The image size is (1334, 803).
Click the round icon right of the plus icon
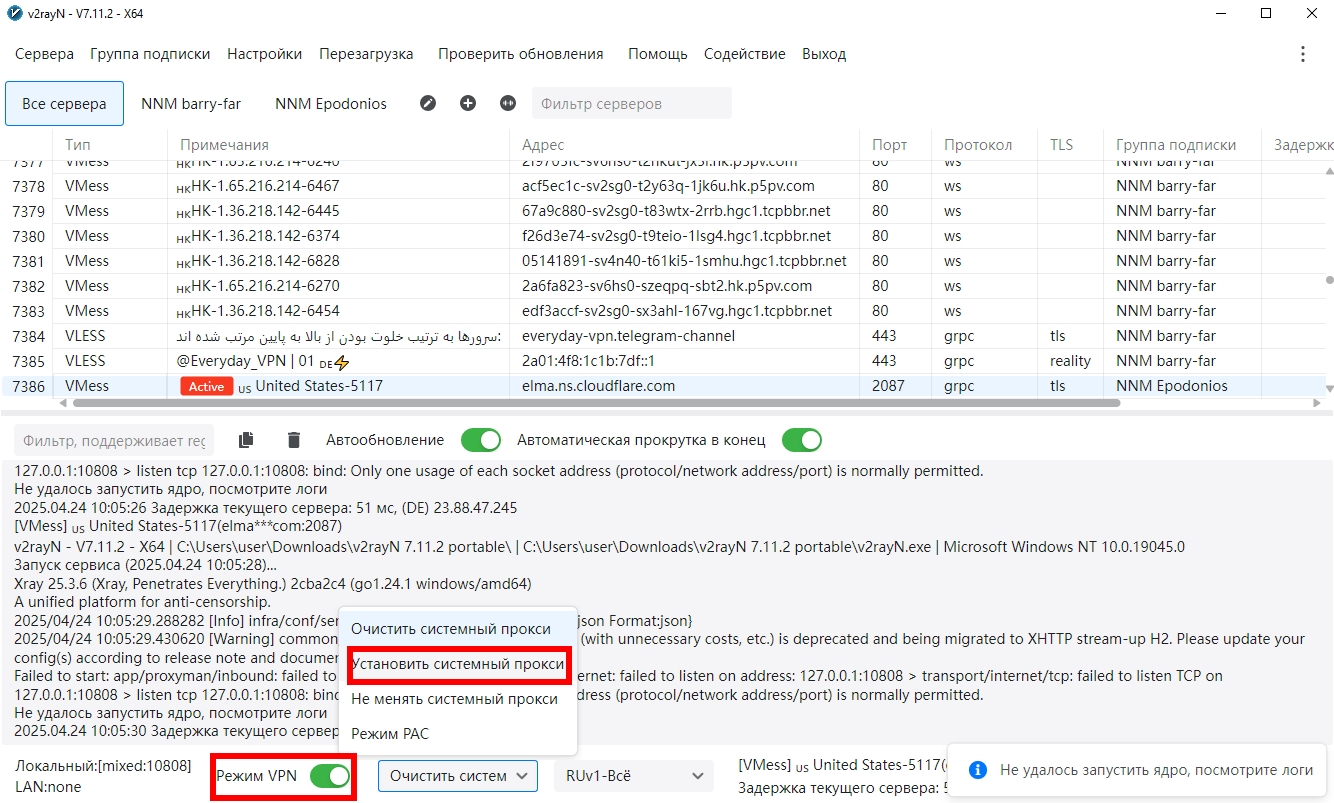(508, 103)
